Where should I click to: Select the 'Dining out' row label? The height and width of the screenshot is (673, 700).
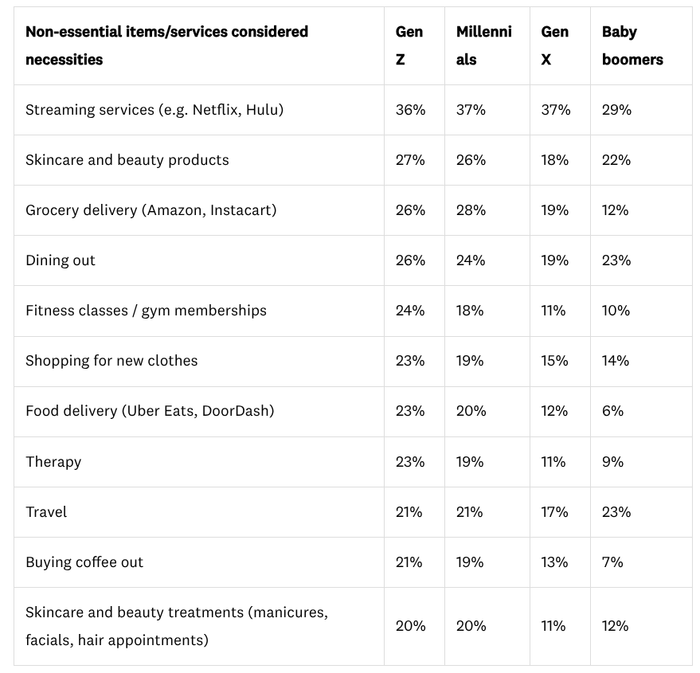(x=61, y=260)
